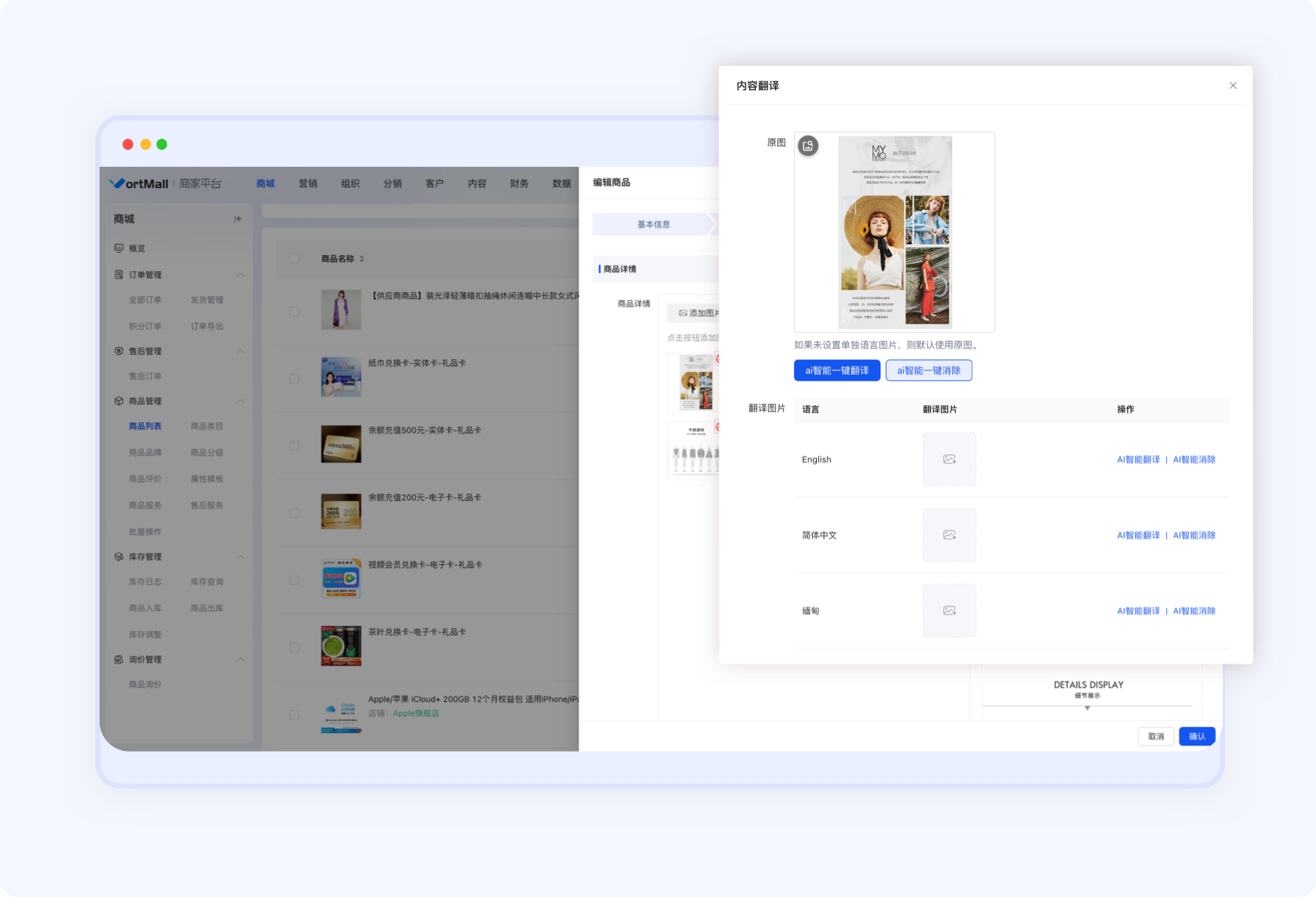Collapse the 库存管理 section chevron
The image size is (1316, 897).
click(240, 557)
